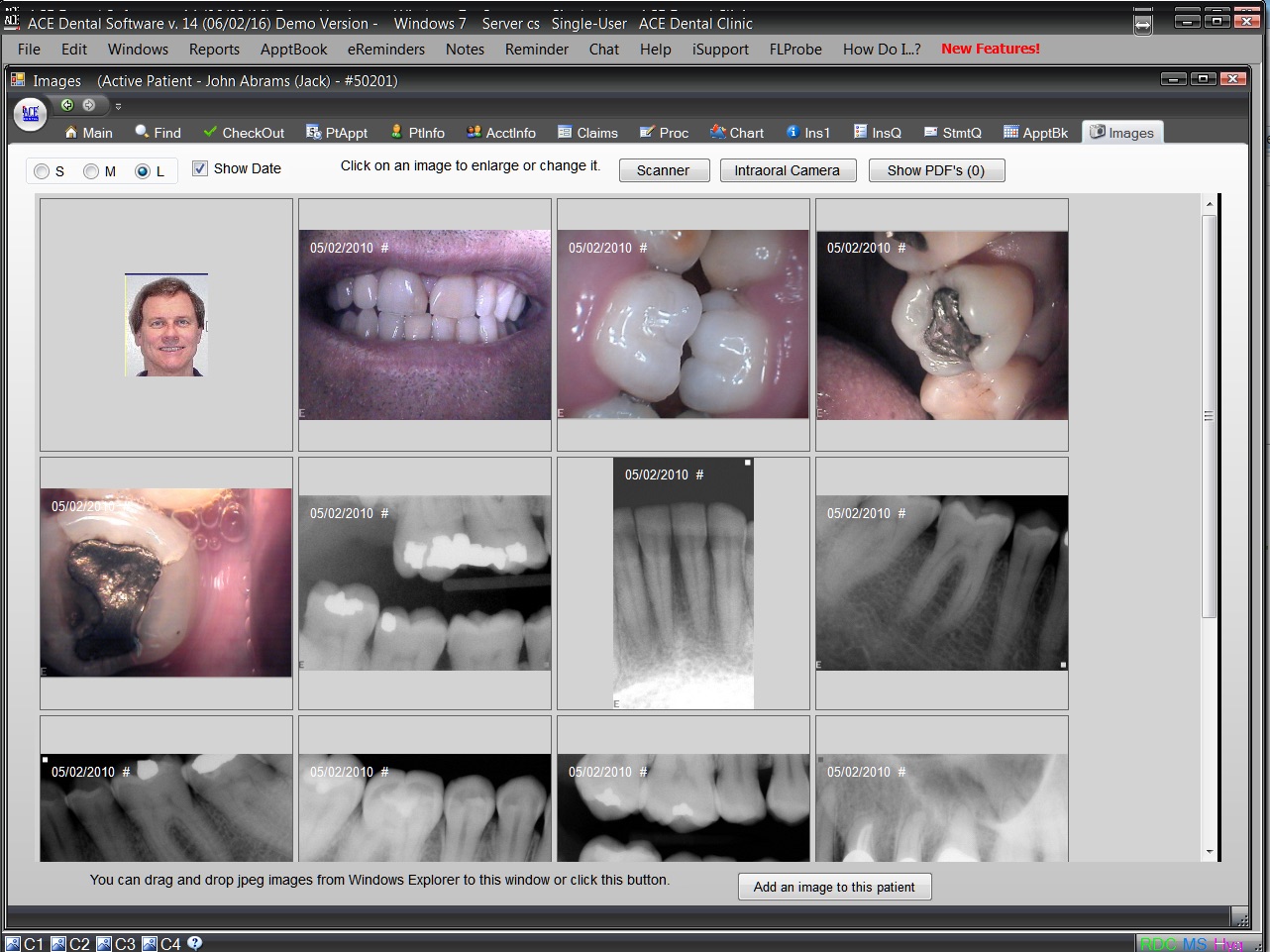Click the list icon beside InsQ

tap(861, 132)
